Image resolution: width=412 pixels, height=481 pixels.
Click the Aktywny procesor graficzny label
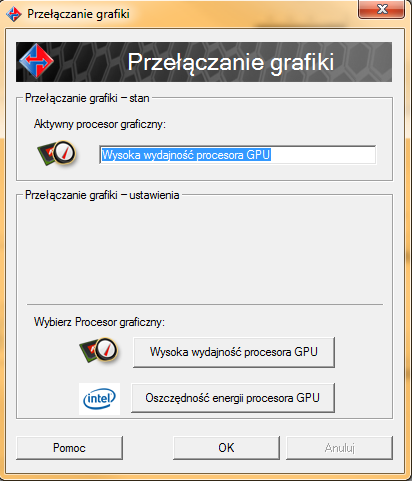pyautogui.click(x=100, y=124)
